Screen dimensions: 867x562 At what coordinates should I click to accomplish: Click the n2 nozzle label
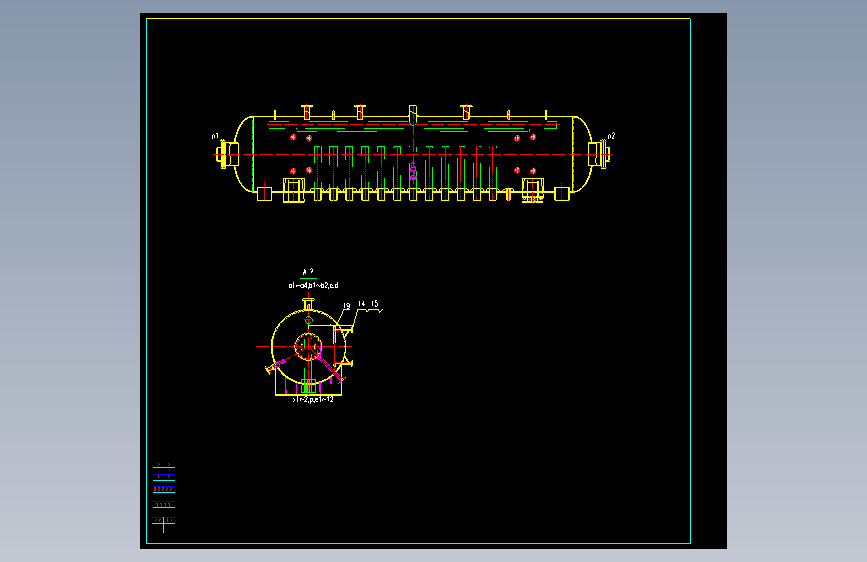click(x=611, y=136)
